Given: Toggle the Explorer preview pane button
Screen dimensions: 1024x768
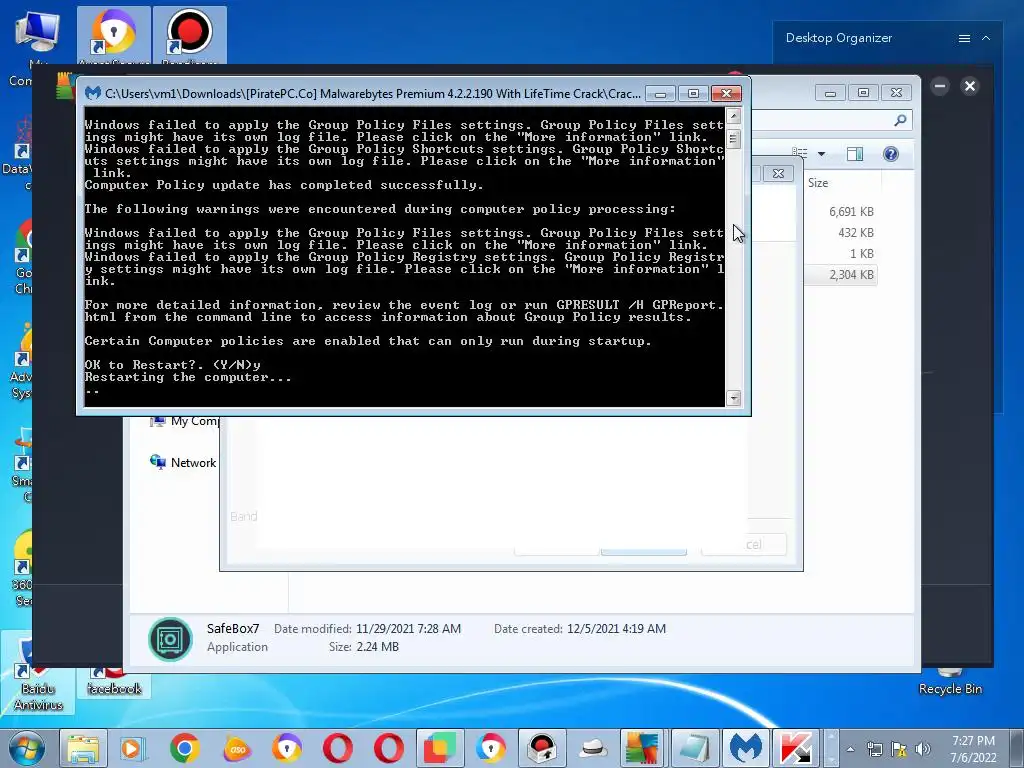Looking at the screenshot, I should [x=855, y=154].
